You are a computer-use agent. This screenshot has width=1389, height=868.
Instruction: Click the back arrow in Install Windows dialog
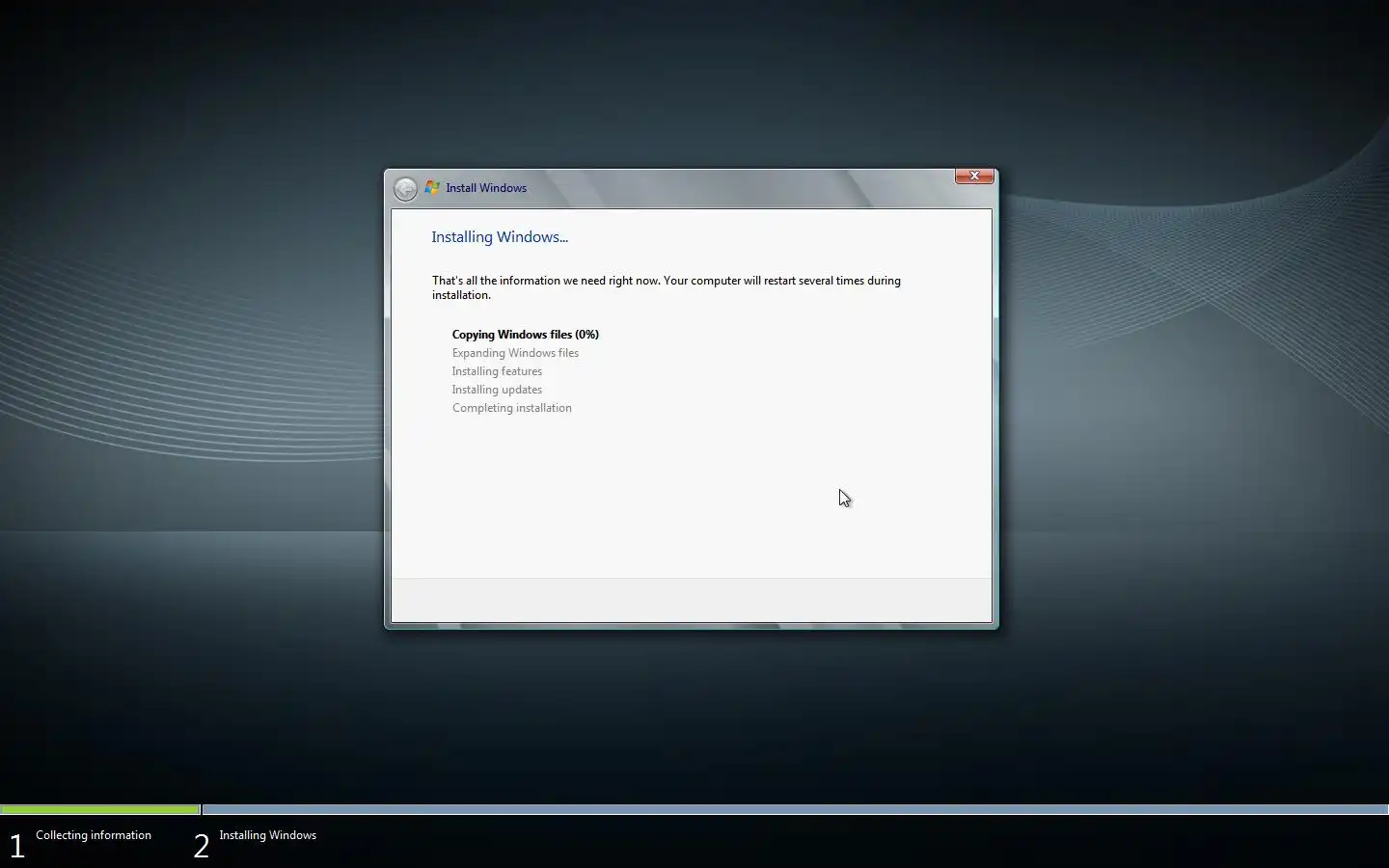[405, 188]
